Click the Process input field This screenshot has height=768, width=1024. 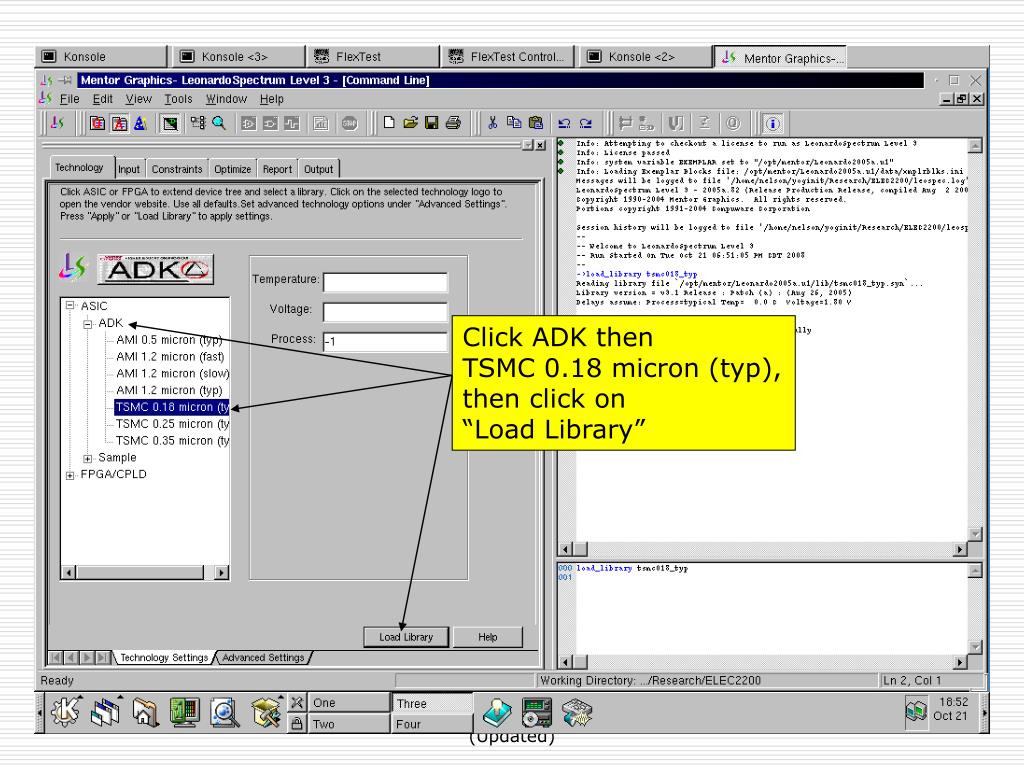pyautogui.click(x=385, y=342)
